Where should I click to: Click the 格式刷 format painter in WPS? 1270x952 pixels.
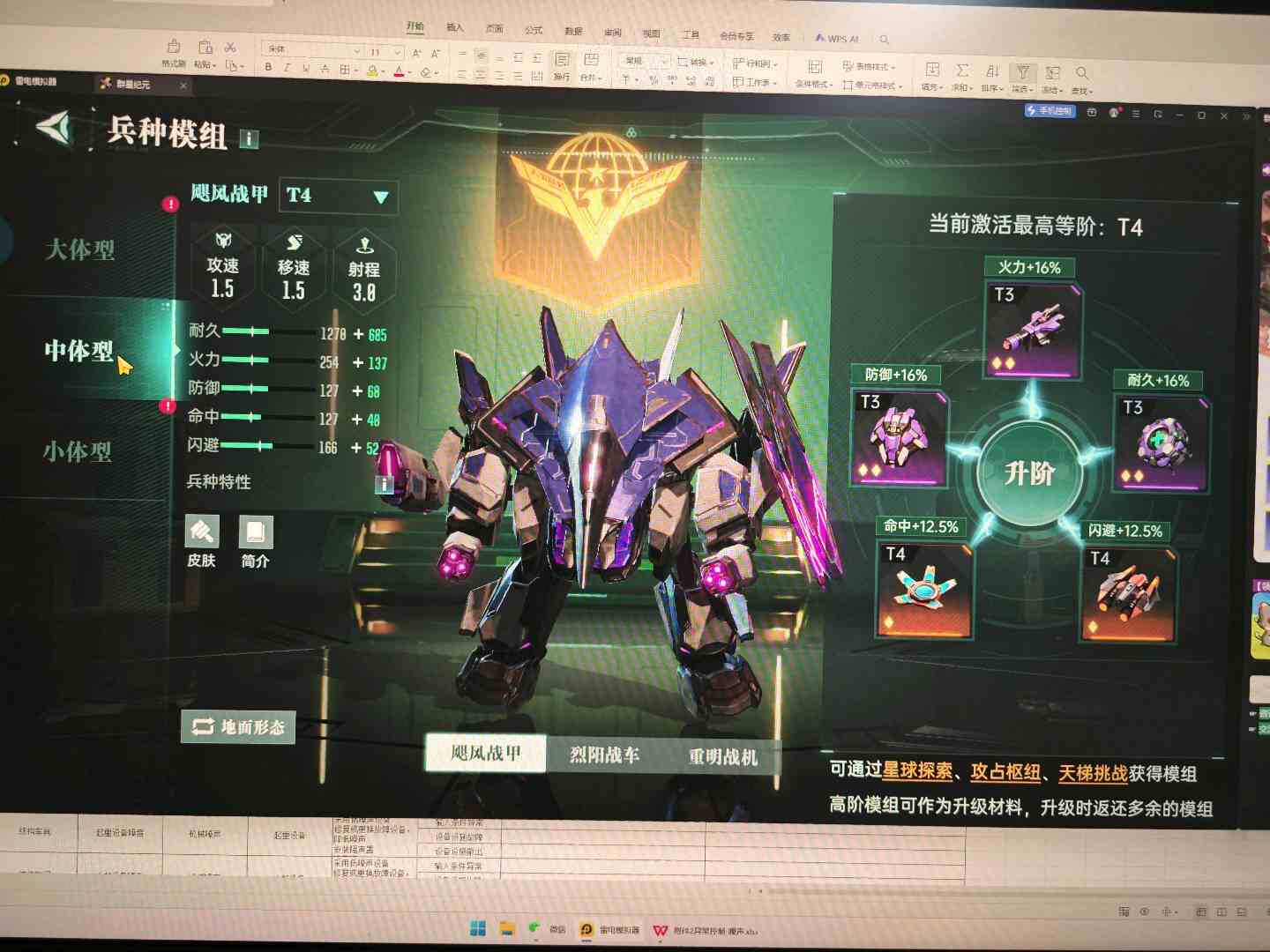click(173, 53)
